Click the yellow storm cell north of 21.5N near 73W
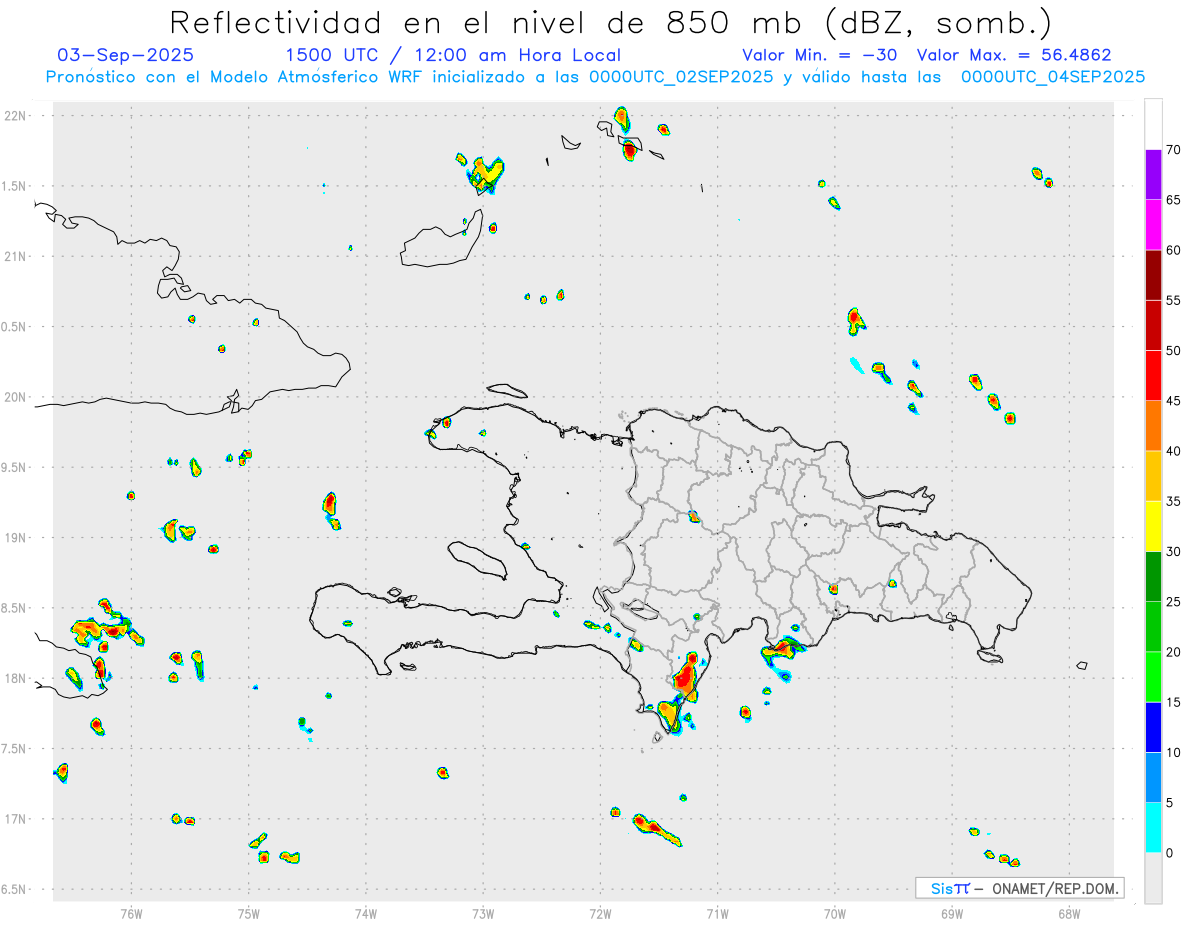This screenshot has height=927, width=1200. (x=487, y=174)
